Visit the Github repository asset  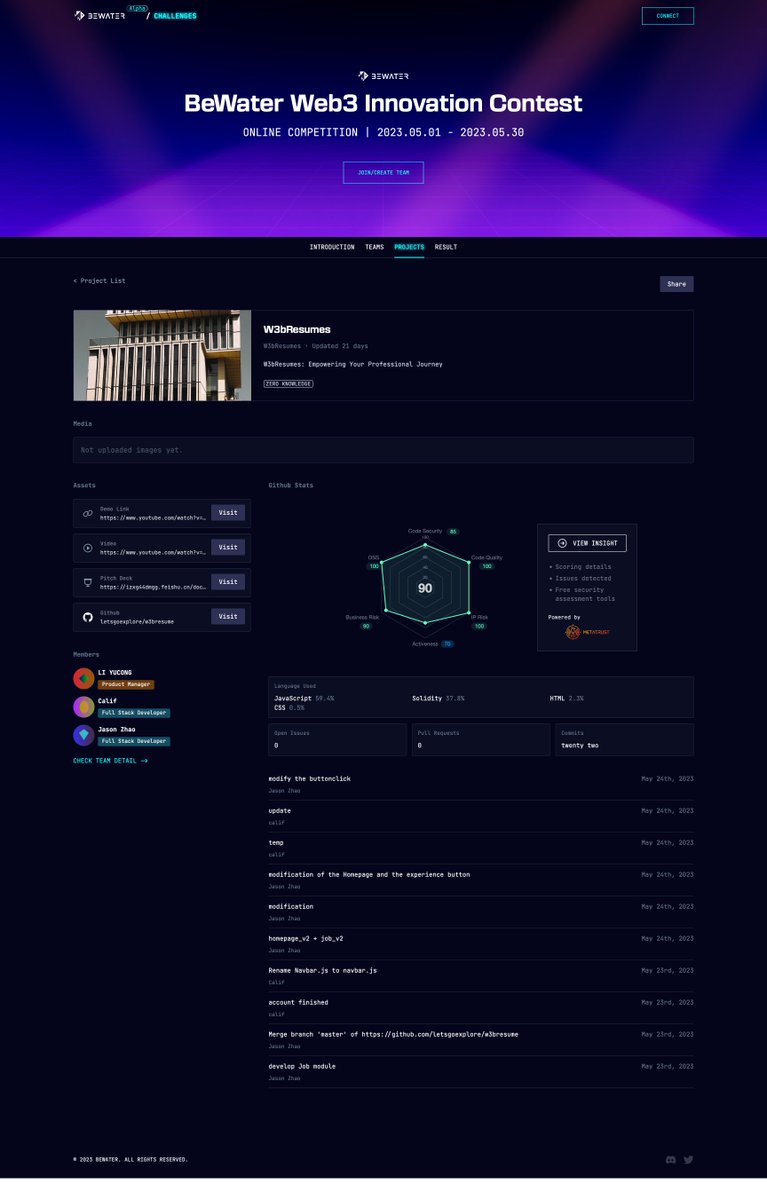[x=228, y=616]
